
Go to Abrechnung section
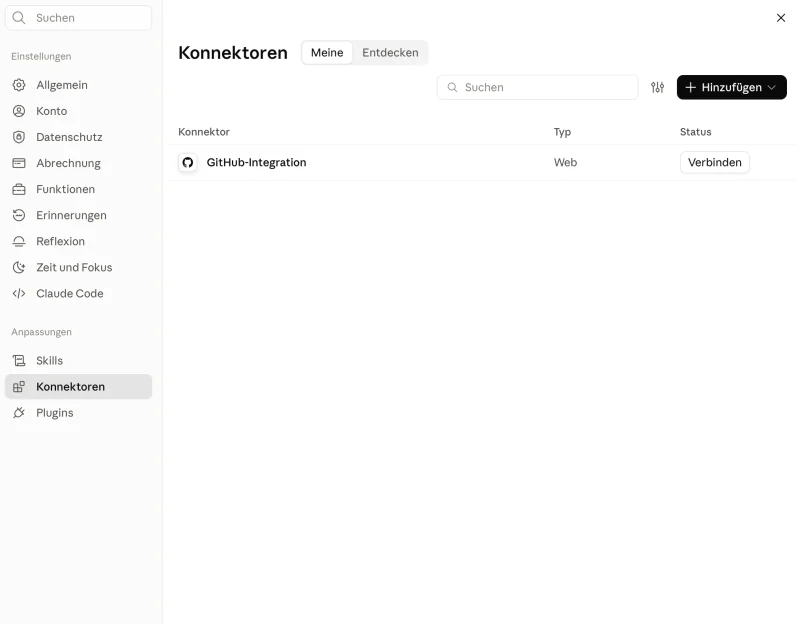[79, 163]
